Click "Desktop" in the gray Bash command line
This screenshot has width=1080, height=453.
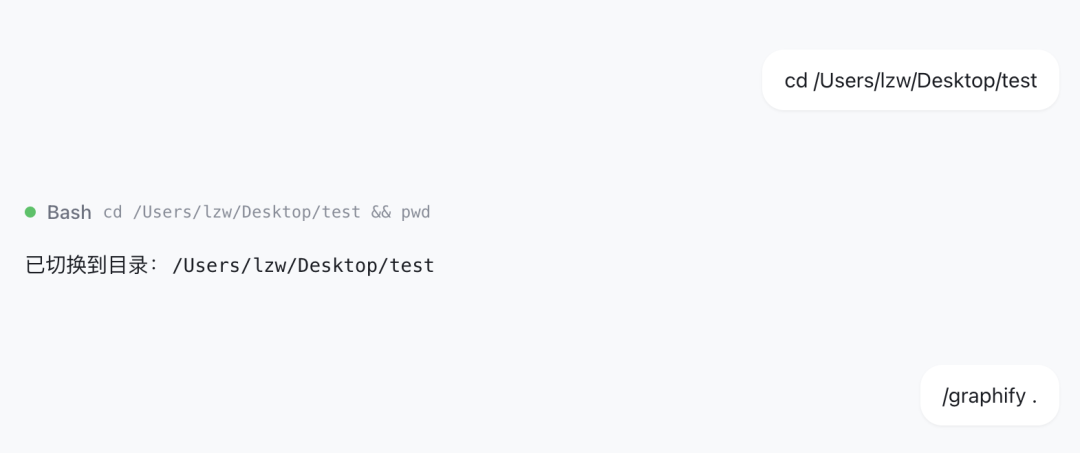273,212
